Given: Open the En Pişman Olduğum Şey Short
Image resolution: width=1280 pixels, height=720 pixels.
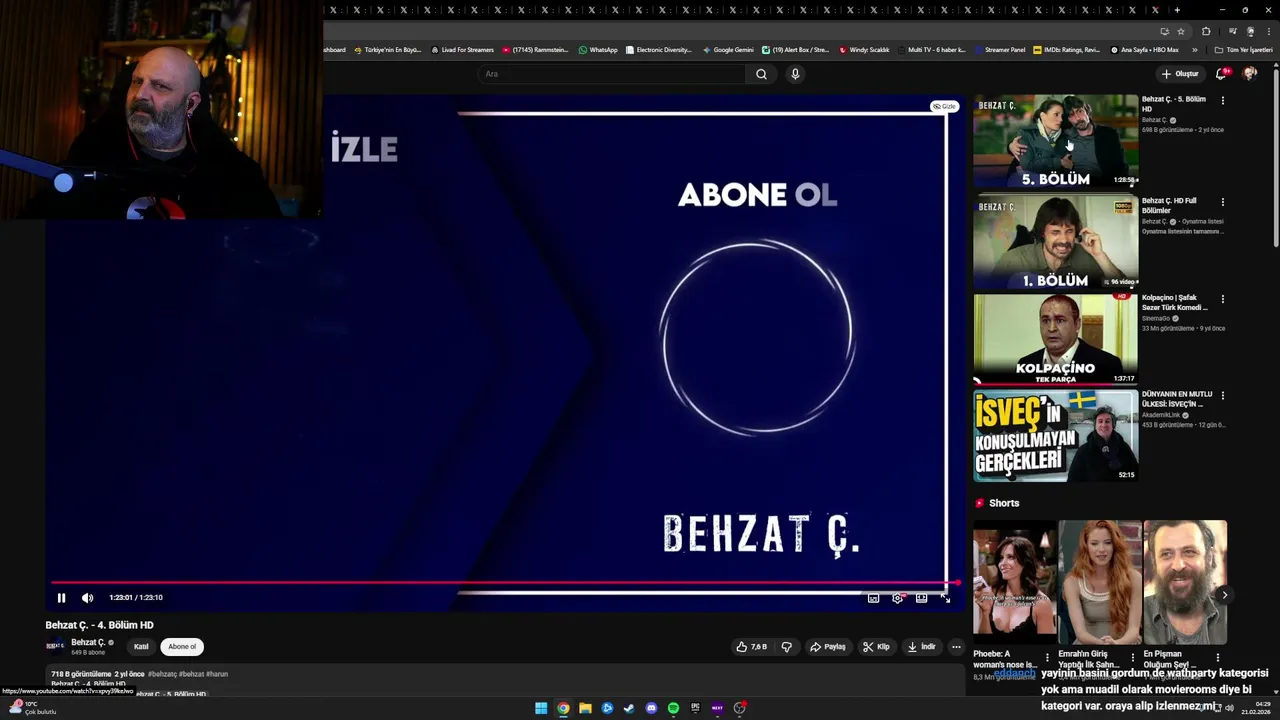Looking at the screenshot, I should coord(1185,582).
